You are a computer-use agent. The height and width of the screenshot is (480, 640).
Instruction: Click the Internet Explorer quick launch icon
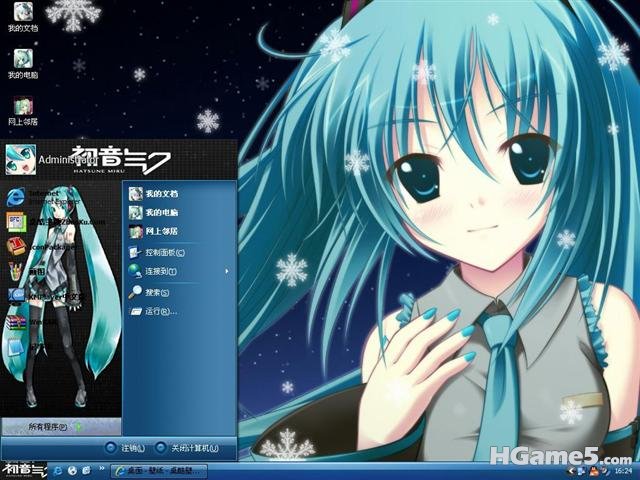pos(58,471)
